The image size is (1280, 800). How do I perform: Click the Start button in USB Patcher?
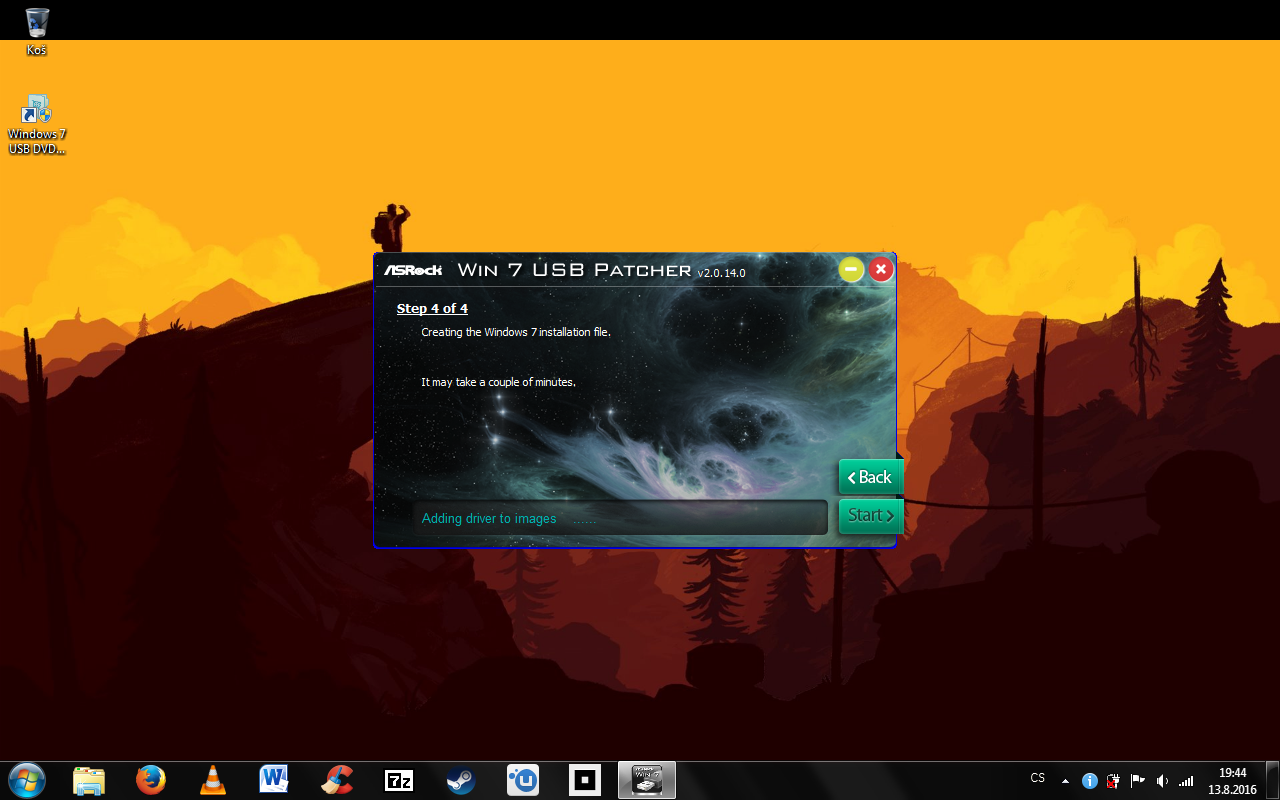[871, 516]
